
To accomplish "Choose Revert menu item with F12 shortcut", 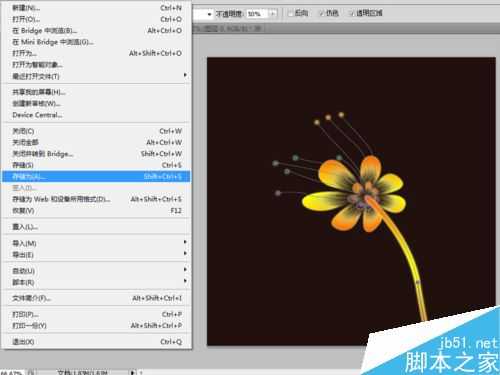I will 97,210.
